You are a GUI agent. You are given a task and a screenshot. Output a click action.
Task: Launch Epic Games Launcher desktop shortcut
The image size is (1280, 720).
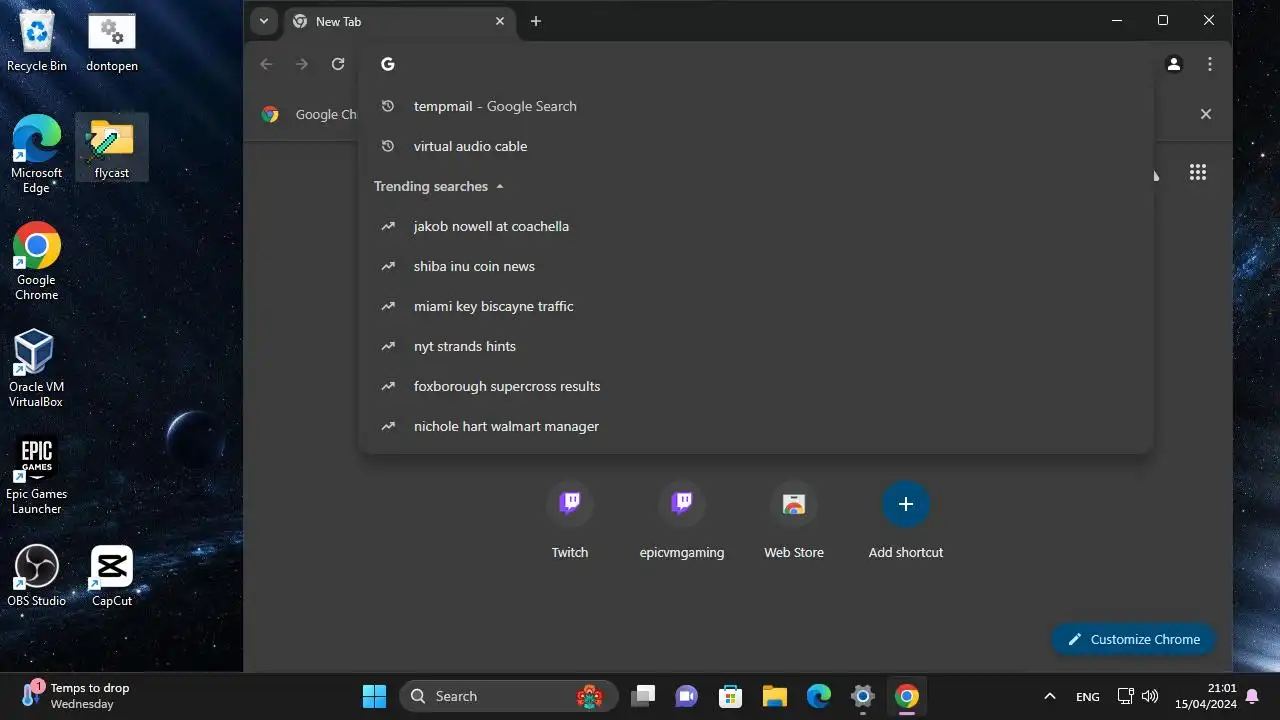click(x=37, y=475)
